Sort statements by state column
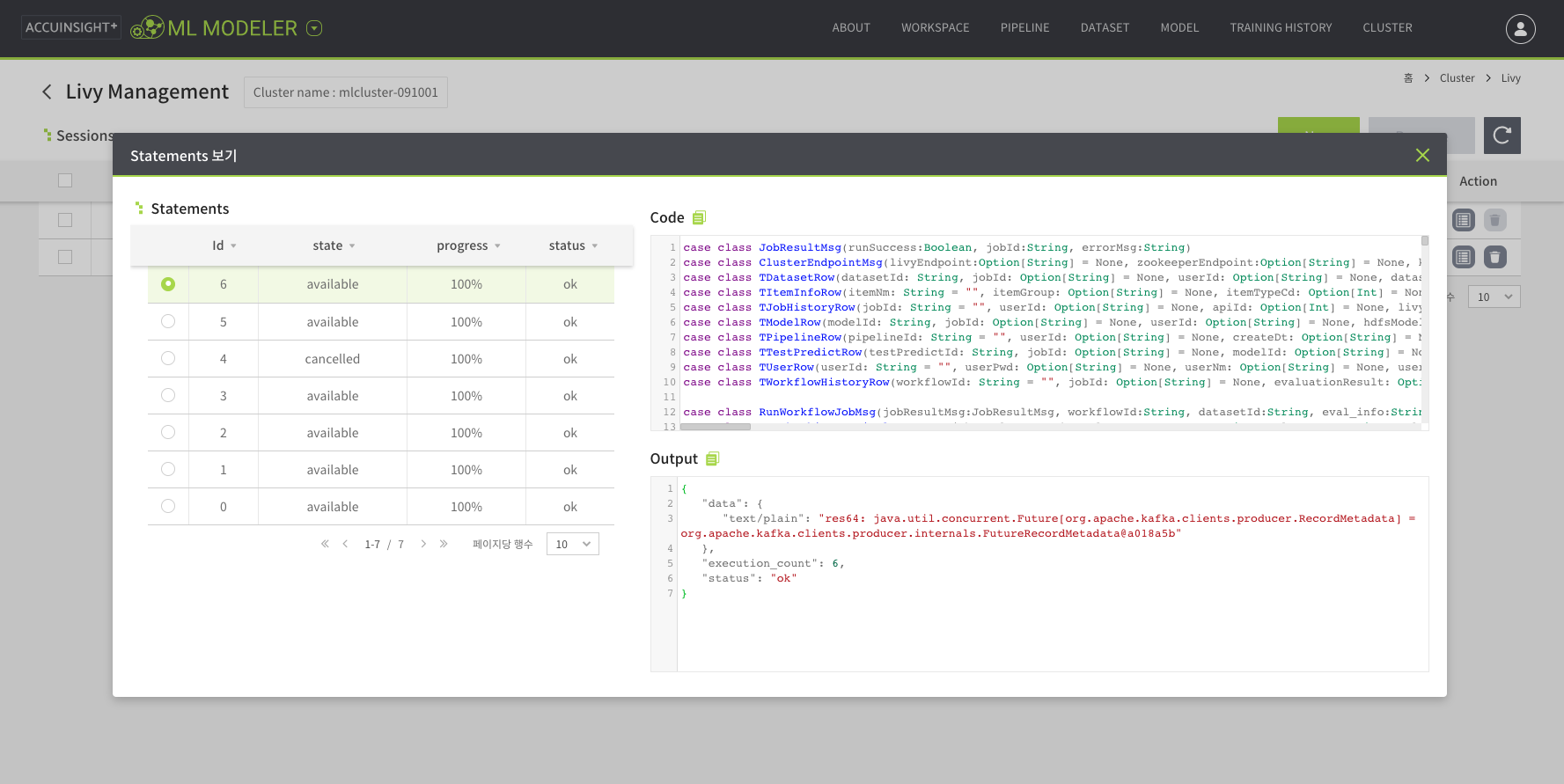This screenshot has width=1564, height=784. [x=334, y=245]
